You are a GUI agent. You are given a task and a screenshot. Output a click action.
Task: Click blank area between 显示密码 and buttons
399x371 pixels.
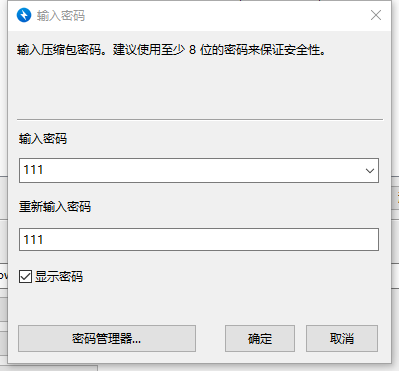pos(200,304)
